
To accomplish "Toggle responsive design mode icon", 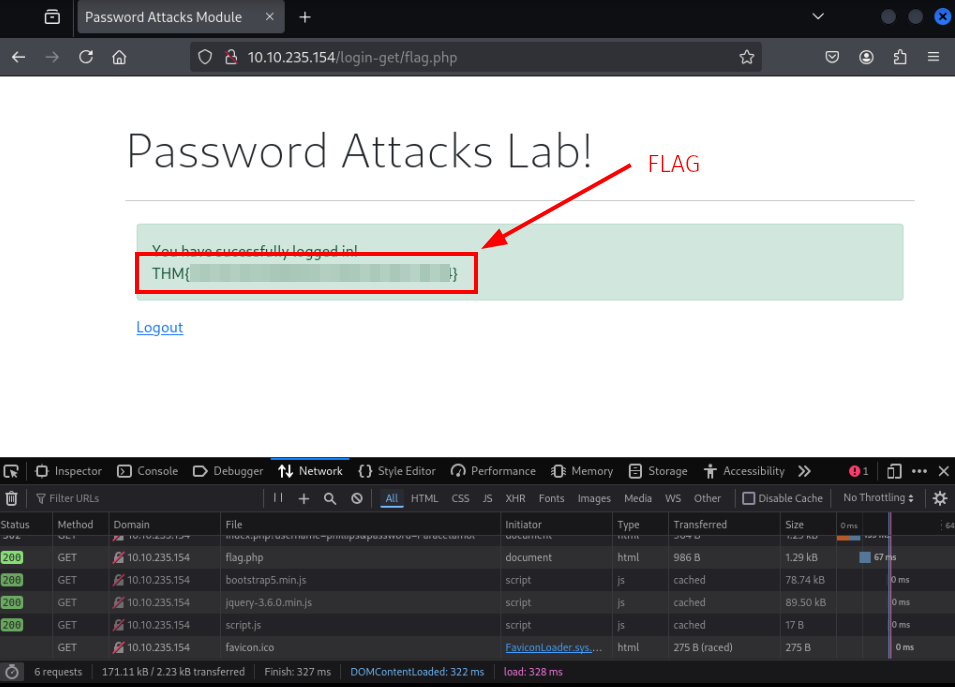I will coord(894,471).
